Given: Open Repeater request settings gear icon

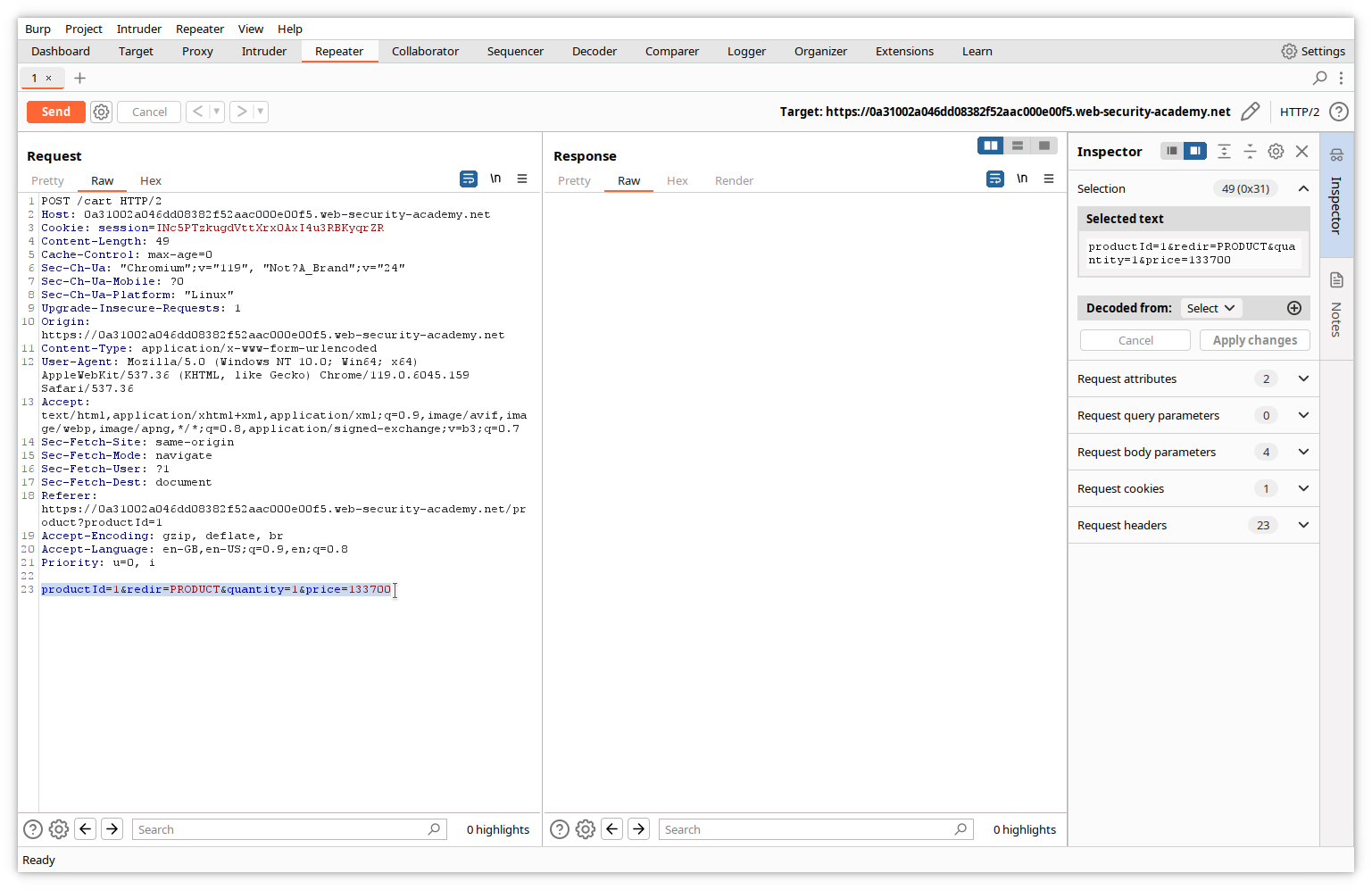Looking at the screenshot, I should [102, 112].
